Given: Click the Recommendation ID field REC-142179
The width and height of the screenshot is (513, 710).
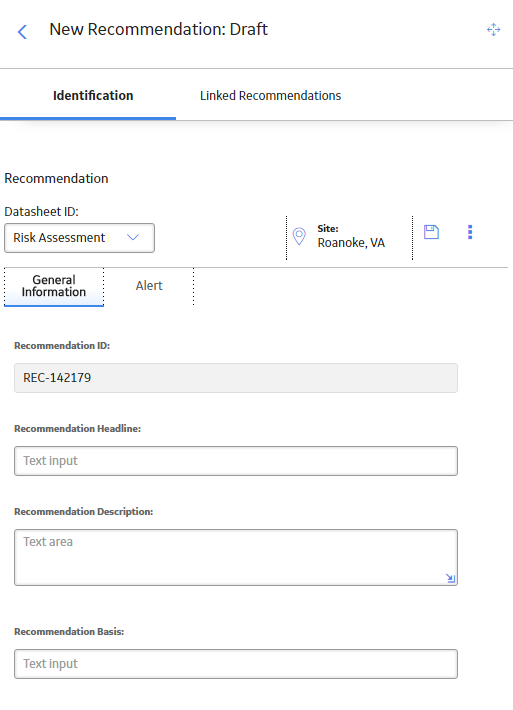Looking at the screenshot, I should pyautogui.click(x=236, y=378).
